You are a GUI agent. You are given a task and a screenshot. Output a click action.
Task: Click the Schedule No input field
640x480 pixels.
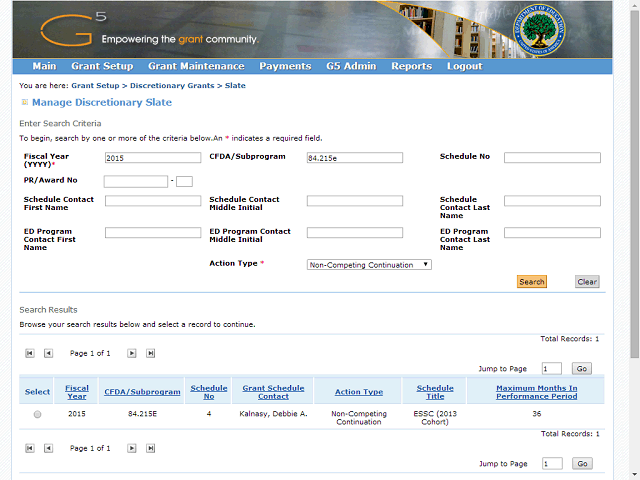tap(552, 158)
